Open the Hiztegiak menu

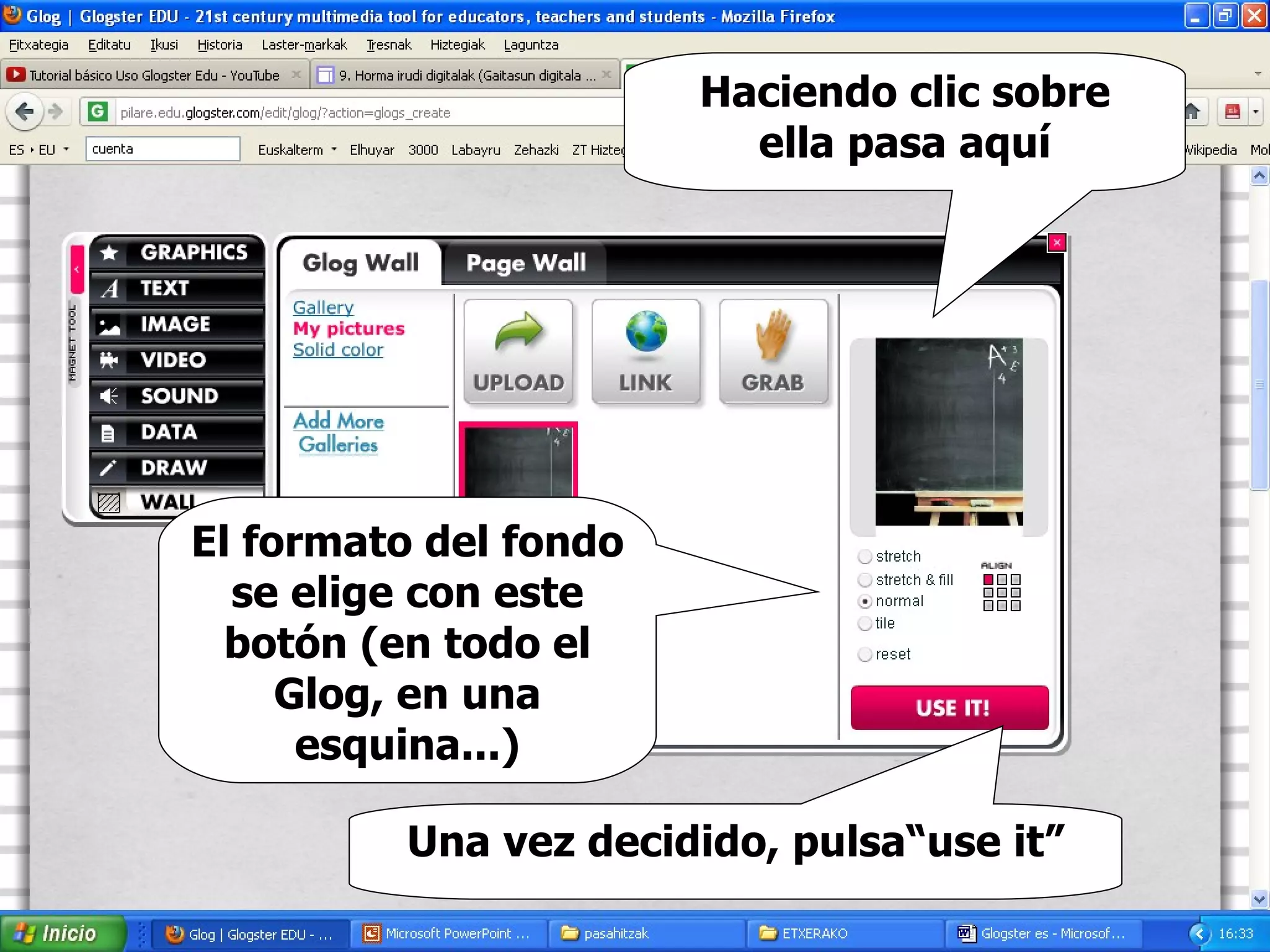click(x=458, y=45)
